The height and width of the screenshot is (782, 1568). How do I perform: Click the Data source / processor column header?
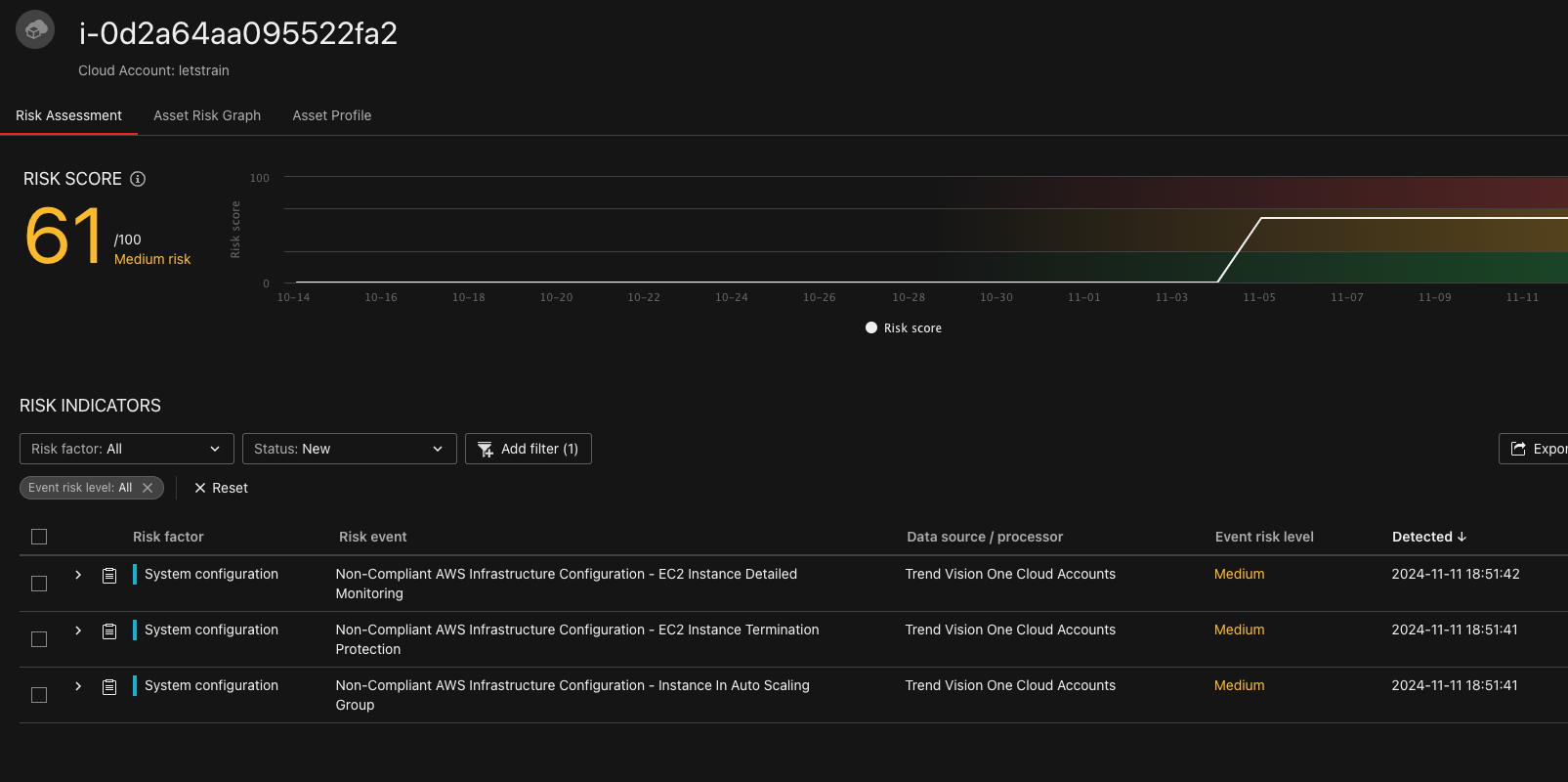[985, 537]
